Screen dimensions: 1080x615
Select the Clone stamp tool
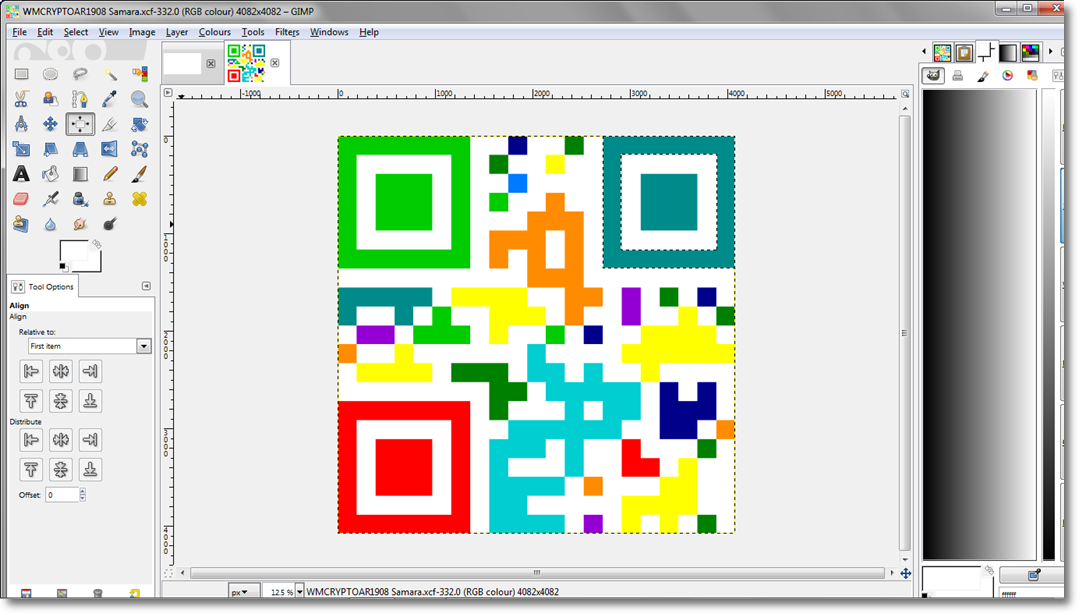coord(110,199)
